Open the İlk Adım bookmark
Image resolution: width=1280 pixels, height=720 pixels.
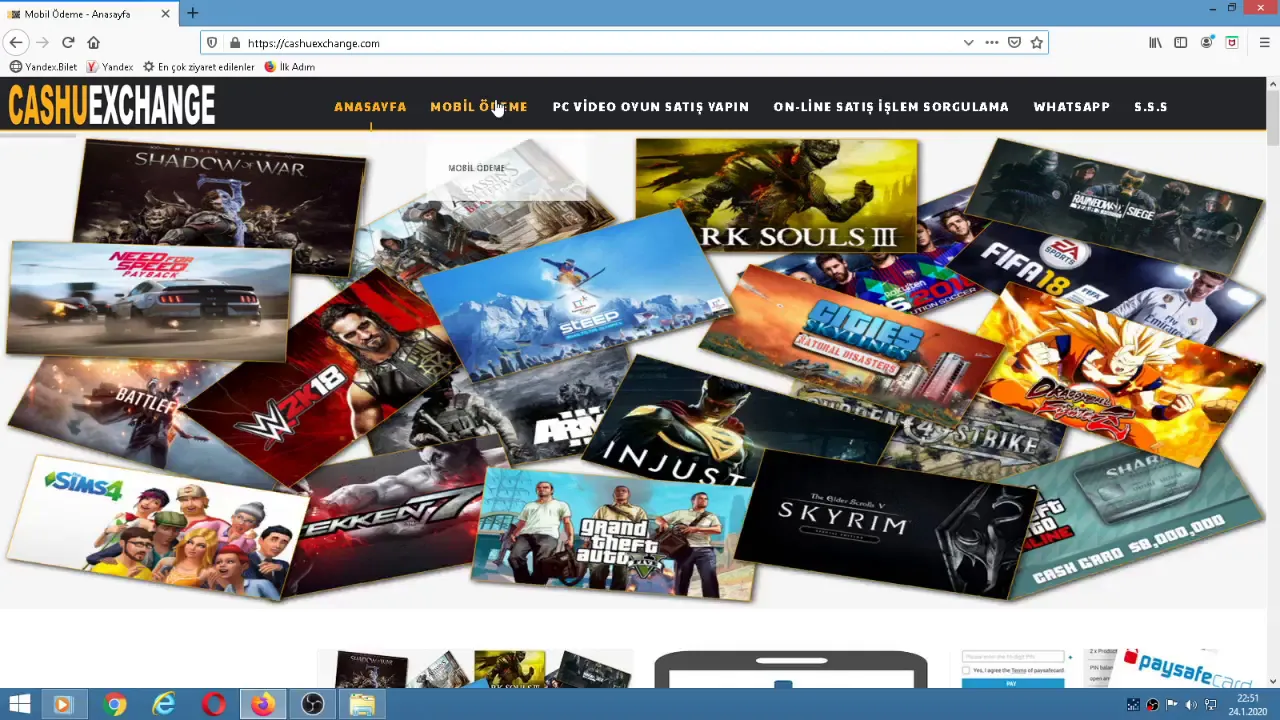[x=290, y=67]
